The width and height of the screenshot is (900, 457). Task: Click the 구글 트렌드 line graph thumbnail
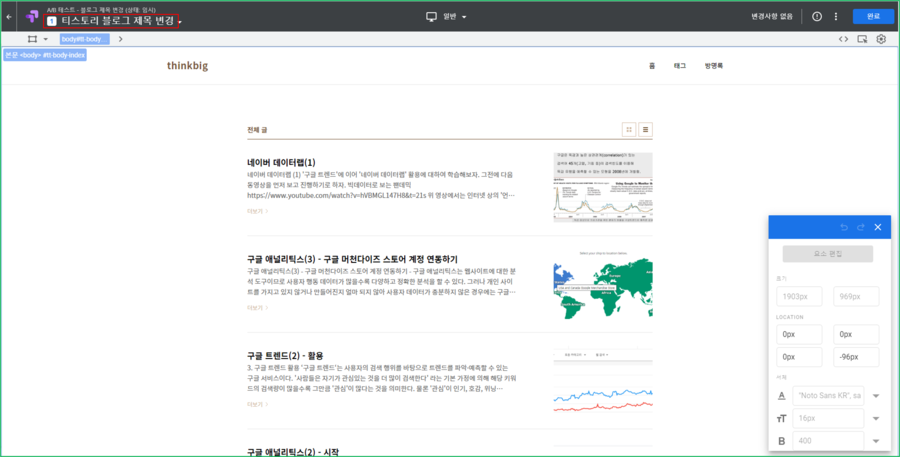click(603, 381)
